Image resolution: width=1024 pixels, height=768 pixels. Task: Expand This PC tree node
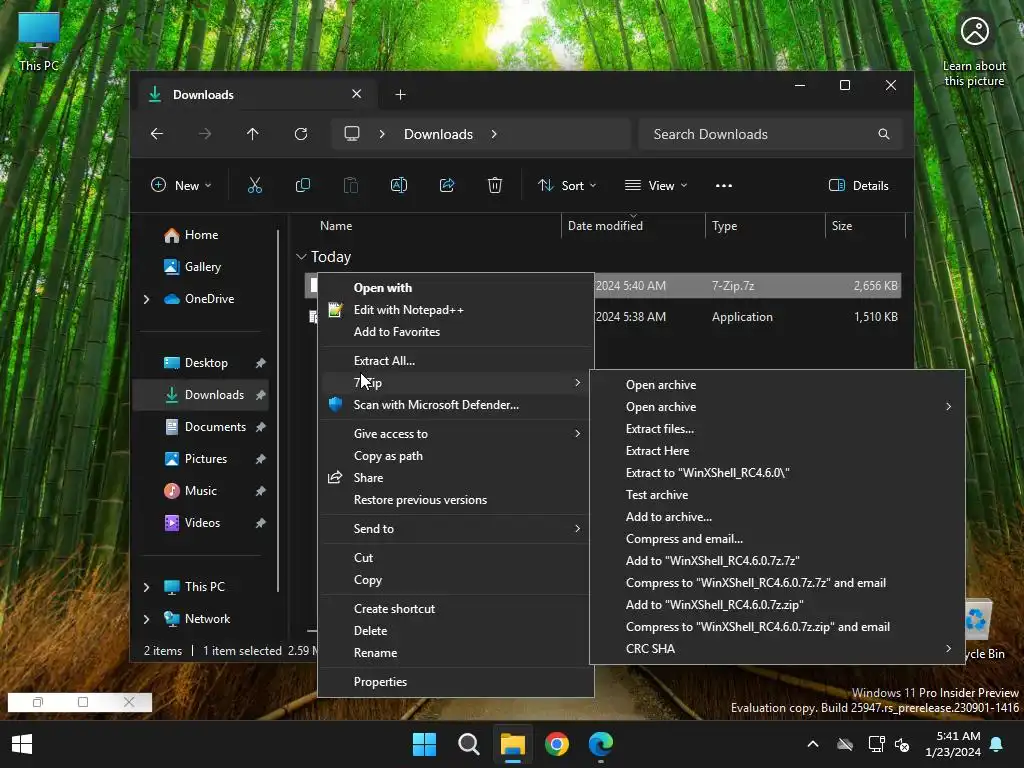coord(146,587)
